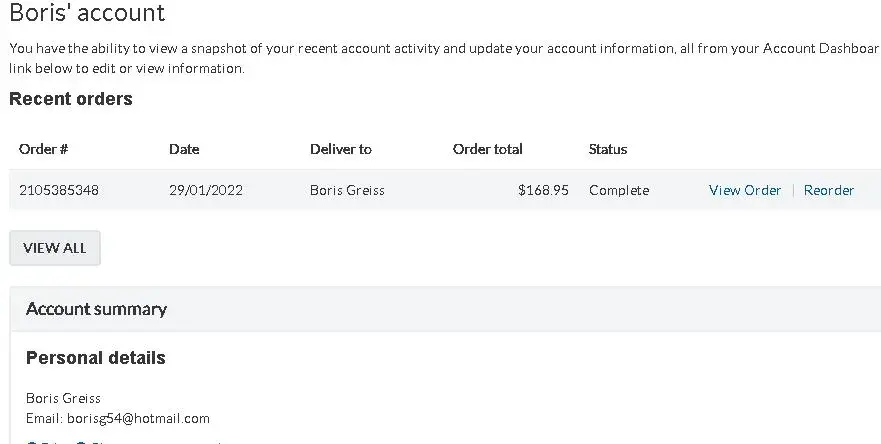Screen dimensions: 881x444
Task: Click the $168.95 order total
Action: 543,190
